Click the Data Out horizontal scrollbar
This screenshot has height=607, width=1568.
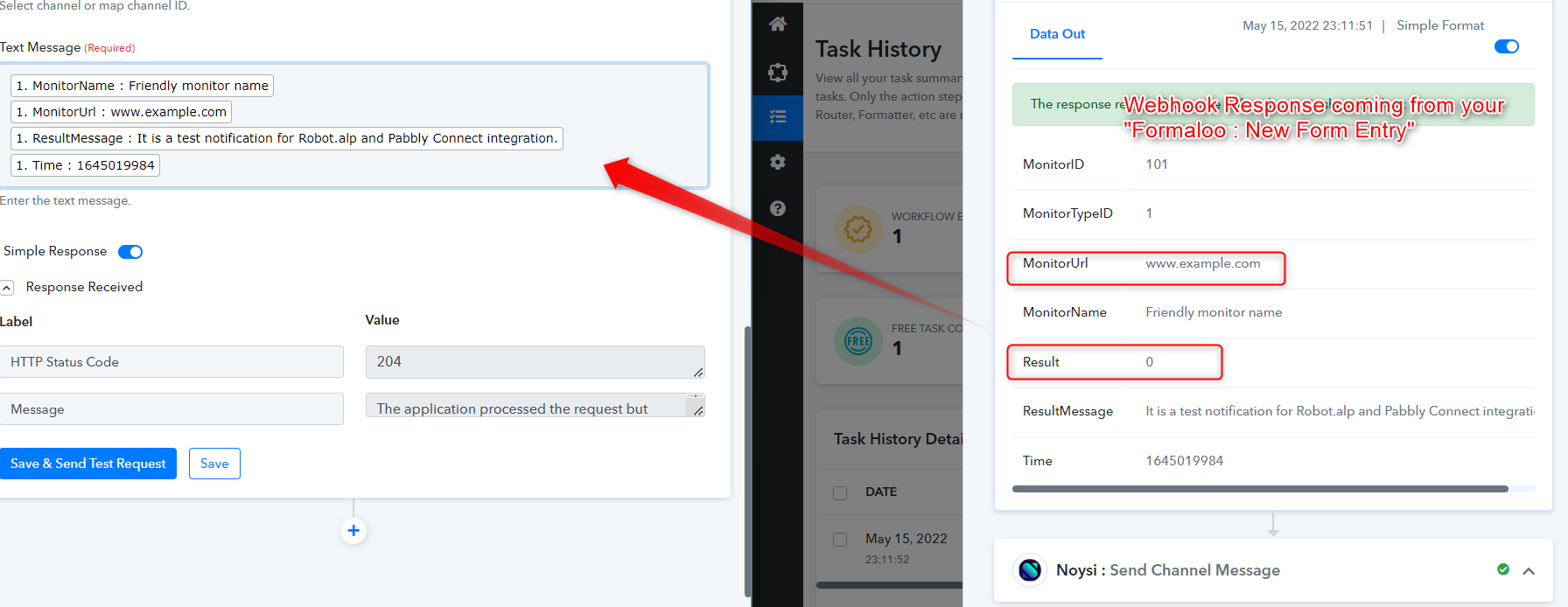pyautogui.click(x=1260, y=489)
